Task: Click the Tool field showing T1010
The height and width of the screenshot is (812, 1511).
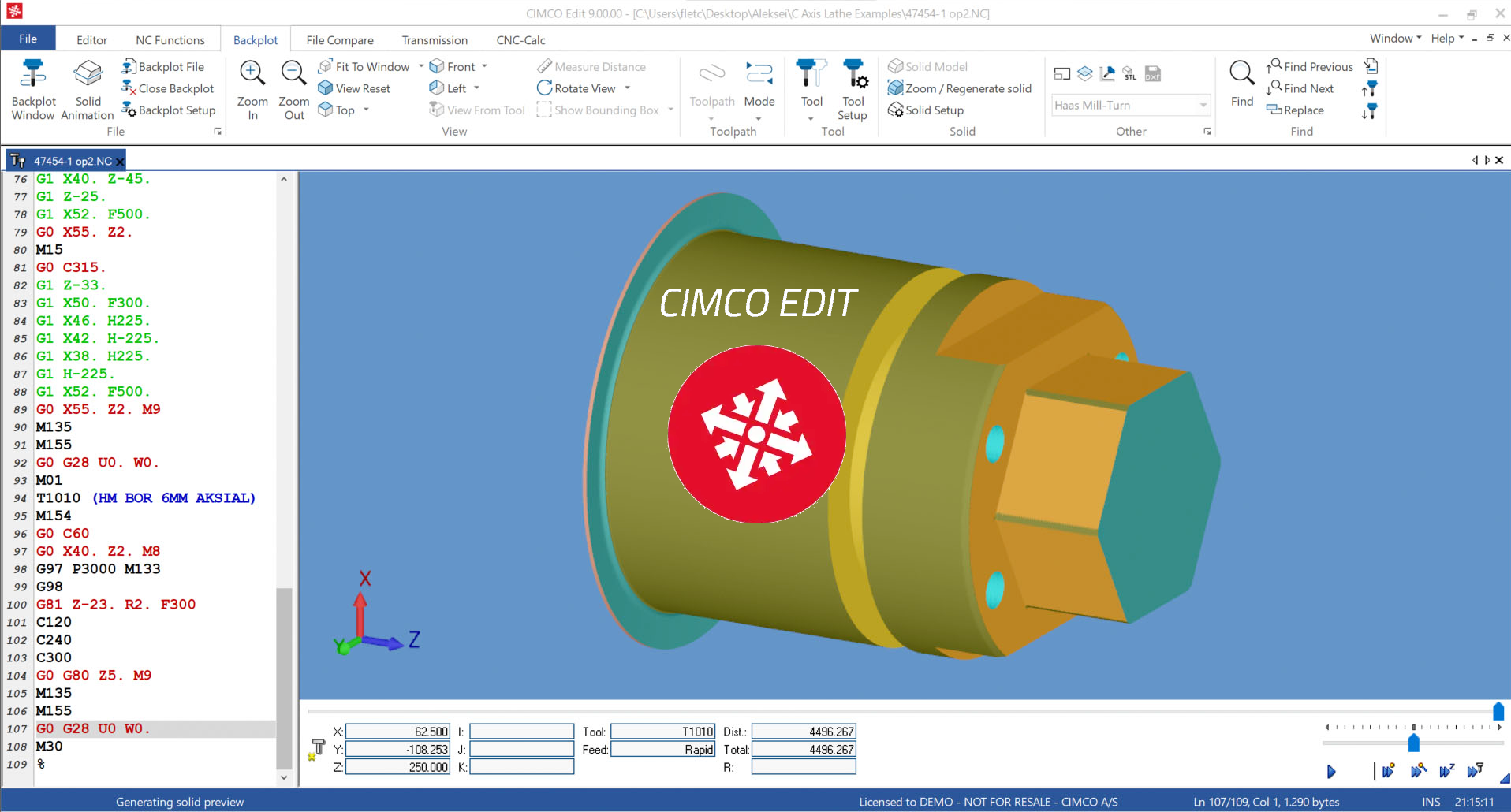Action: 662,732
